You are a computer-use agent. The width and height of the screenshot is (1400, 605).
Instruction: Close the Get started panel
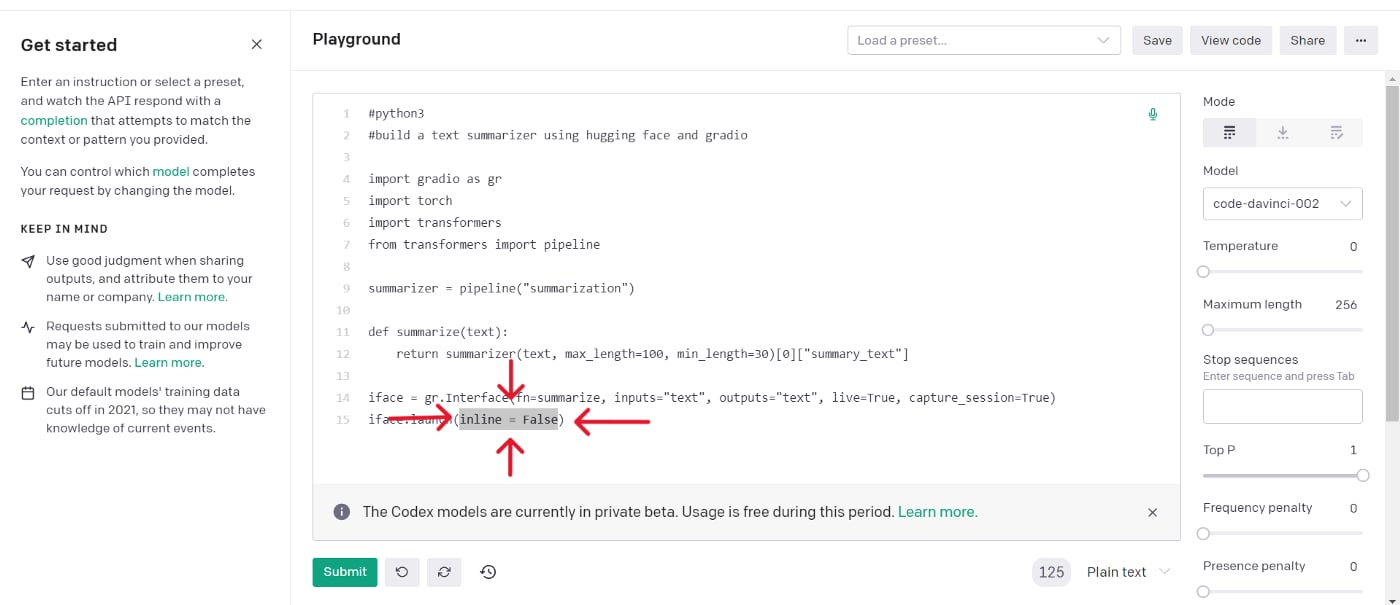click(x=257, y=45)
